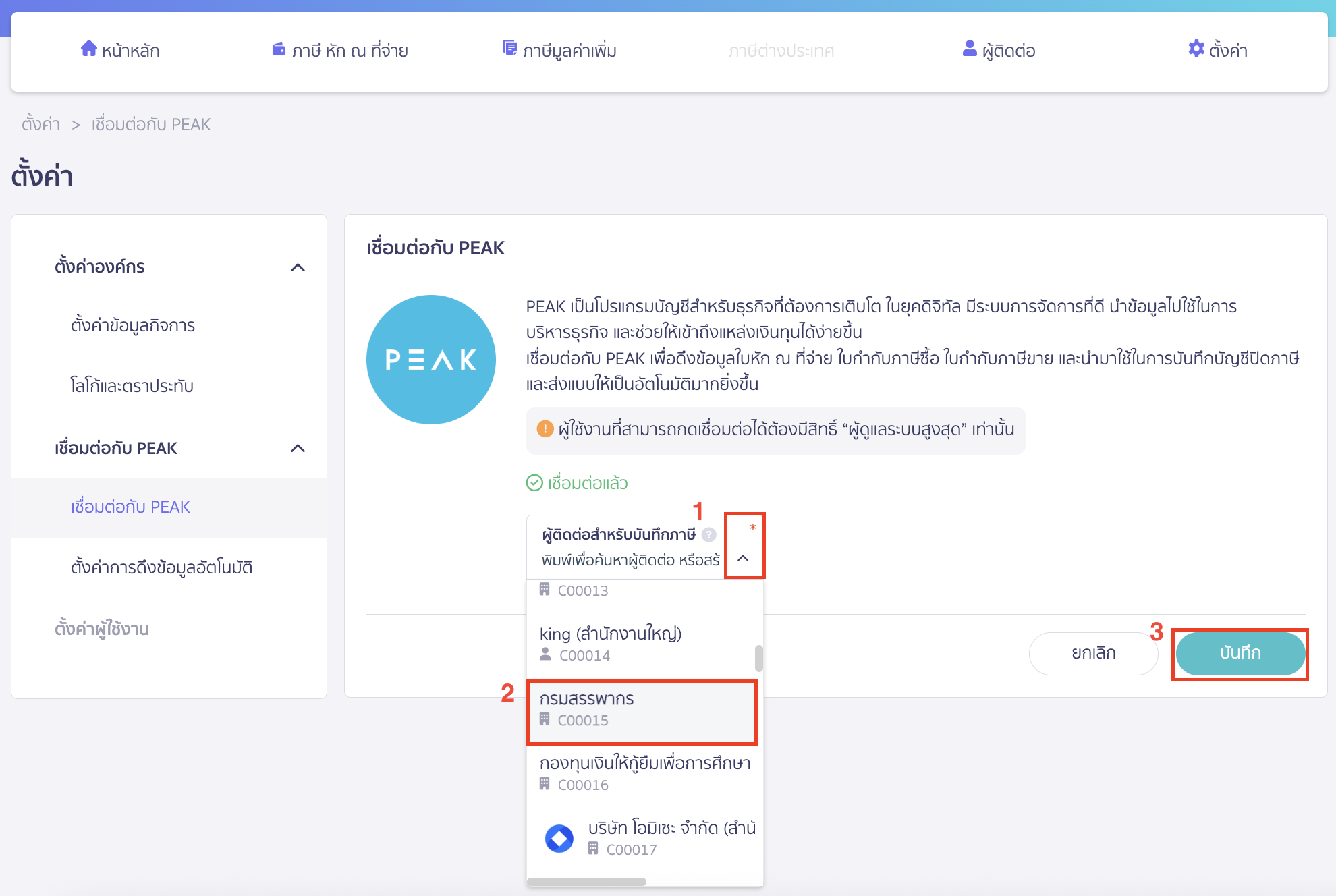Viewport: 1336px width, 896px height.
Task: Open ตั้งค่าการดึงข้อมูลอัตโนมัติ menu item
Action: (161, 567)
